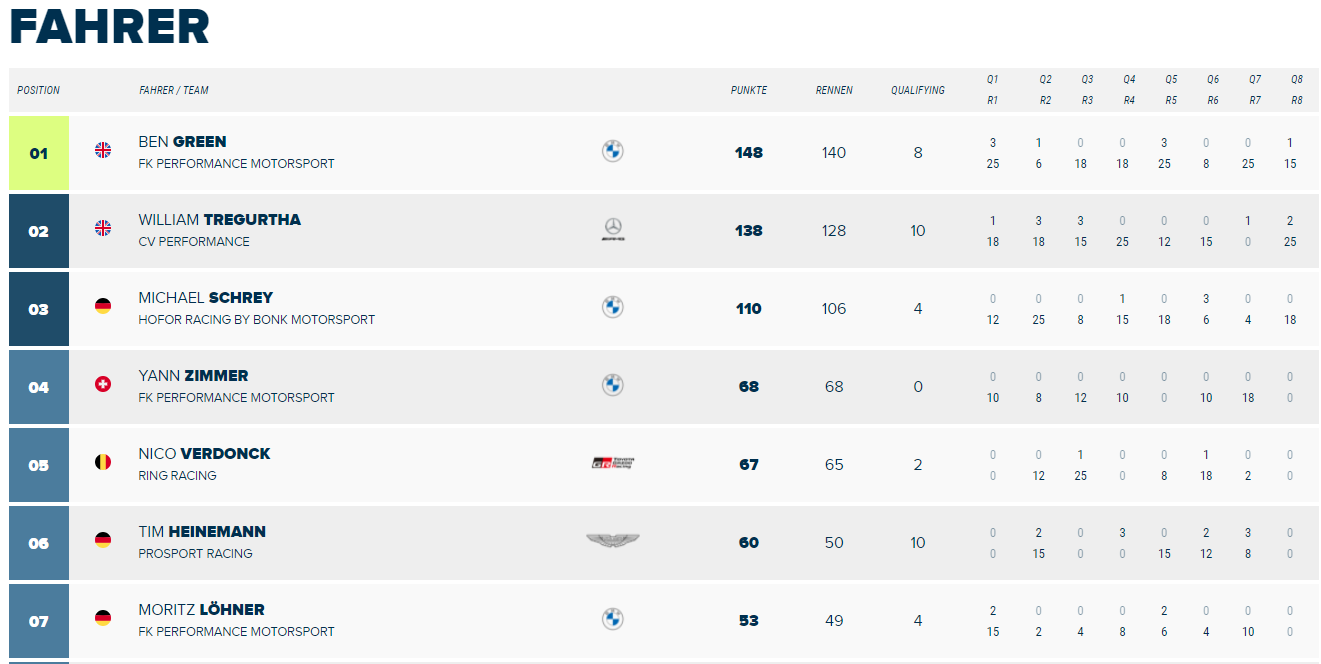Open William Tregurtha's driver entry
This screenshot has width=1321, height=664.
(x=220, y=220)
